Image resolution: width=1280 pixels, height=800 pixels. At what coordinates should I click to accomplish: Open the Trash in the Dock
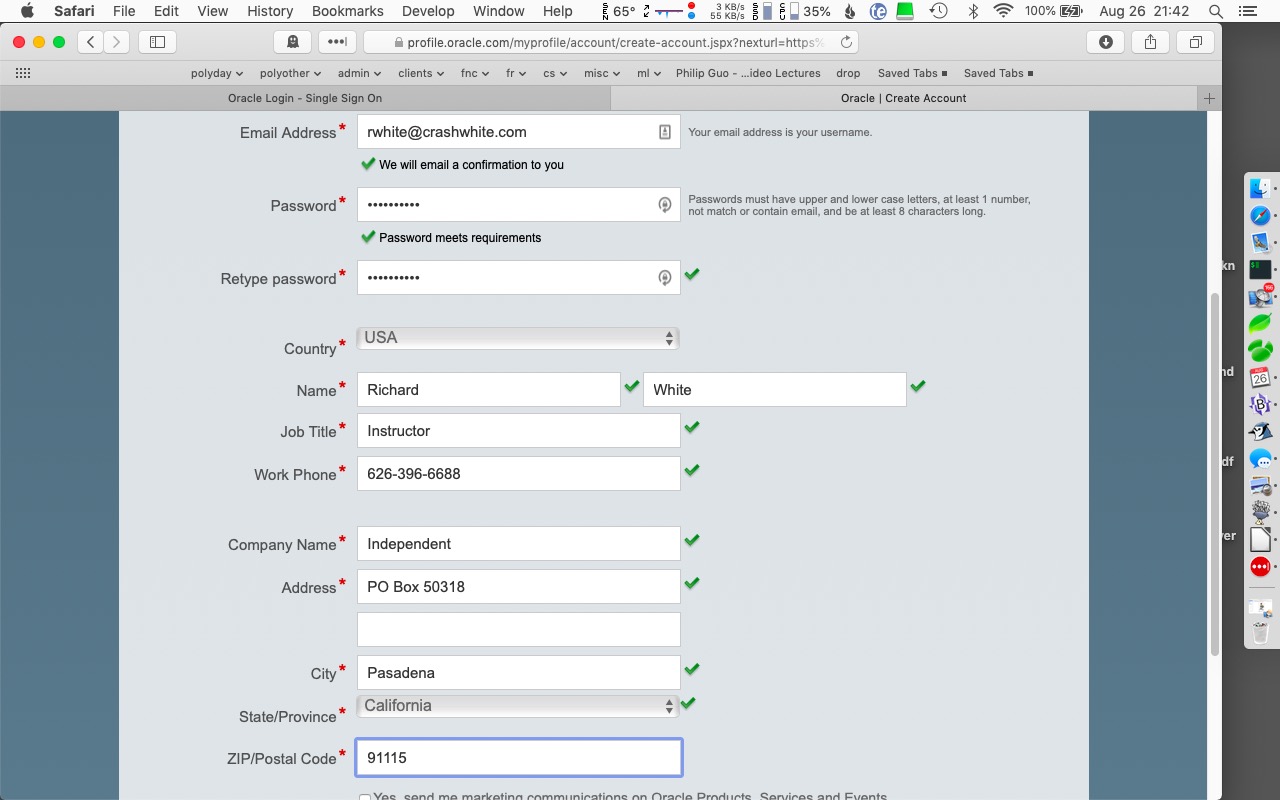(x=1260, y=632)
